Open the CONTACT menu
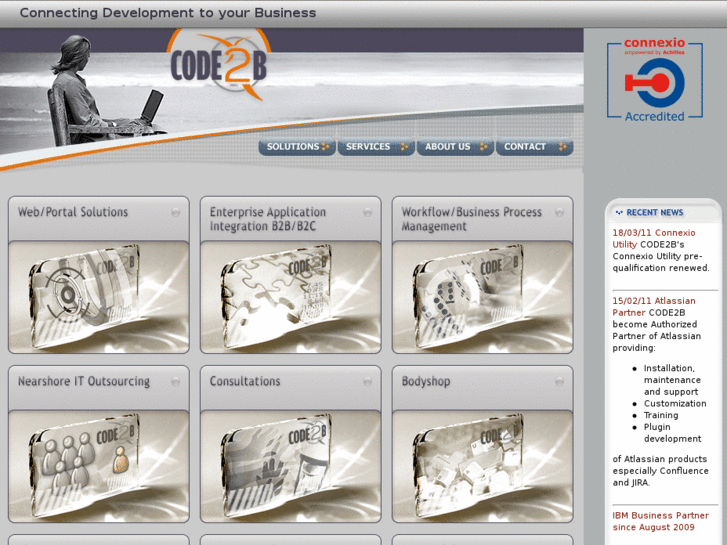Image resolution: width=727 pixels, height=545 pixels. pyautogui.click(x=535, y=147)
